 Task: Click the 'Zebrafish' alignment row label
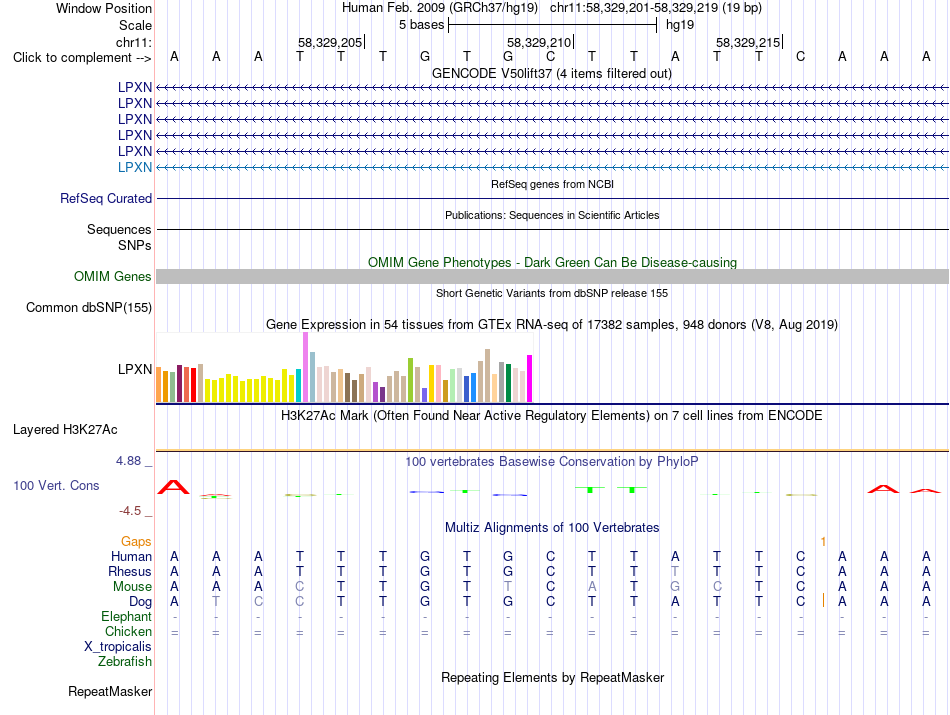pos(125,662)
